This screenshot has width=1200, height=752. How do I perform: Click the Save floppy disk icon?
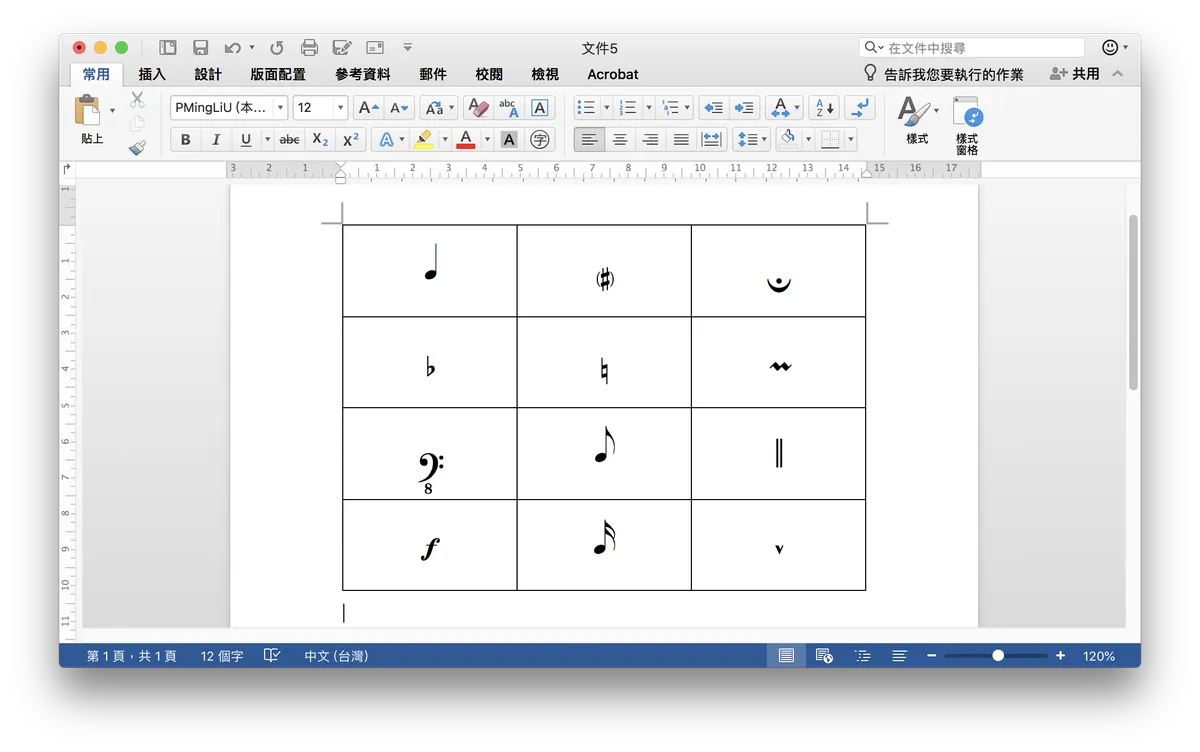click(x=200, y=47)
